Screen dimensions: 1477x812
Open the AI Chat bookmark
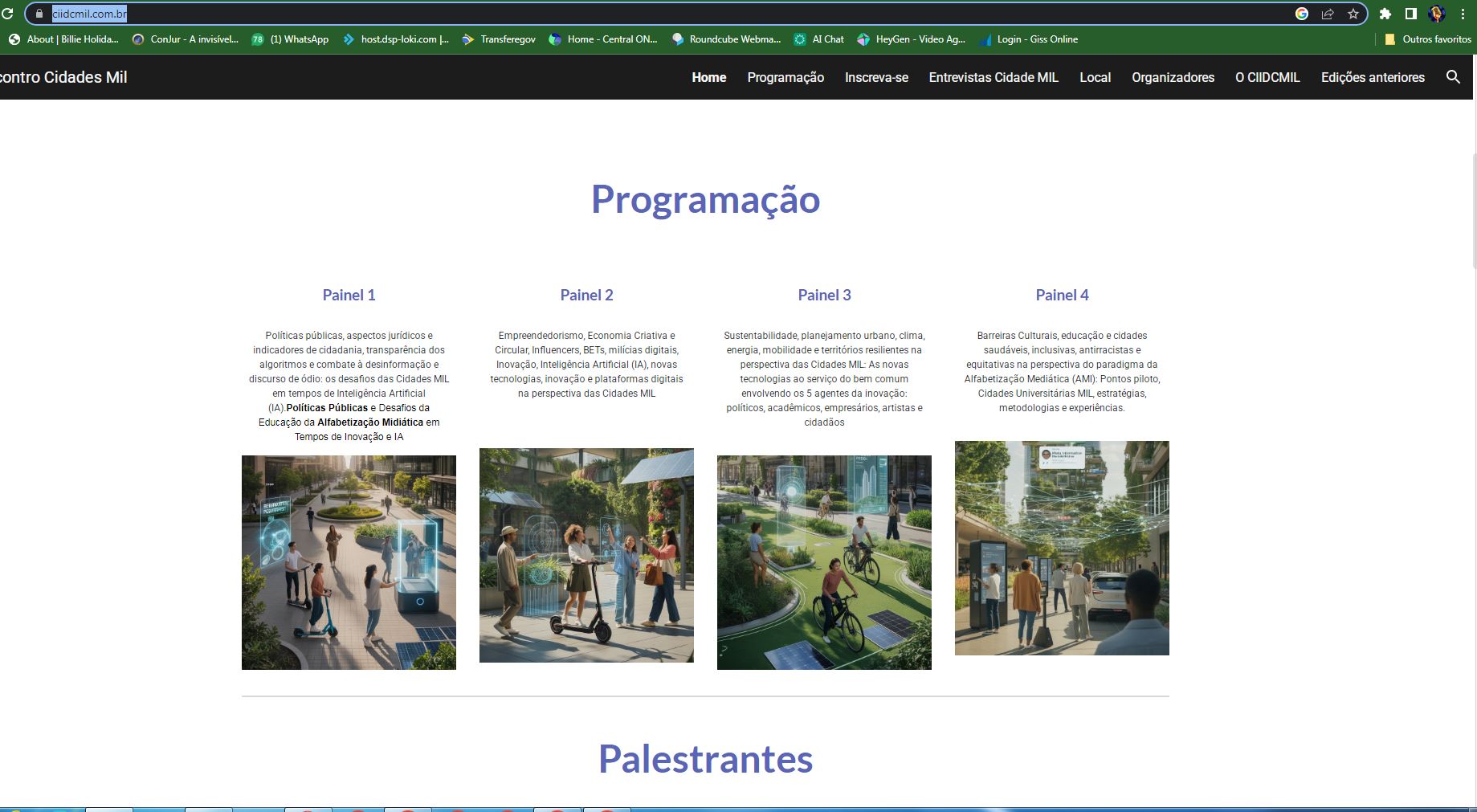819,39
